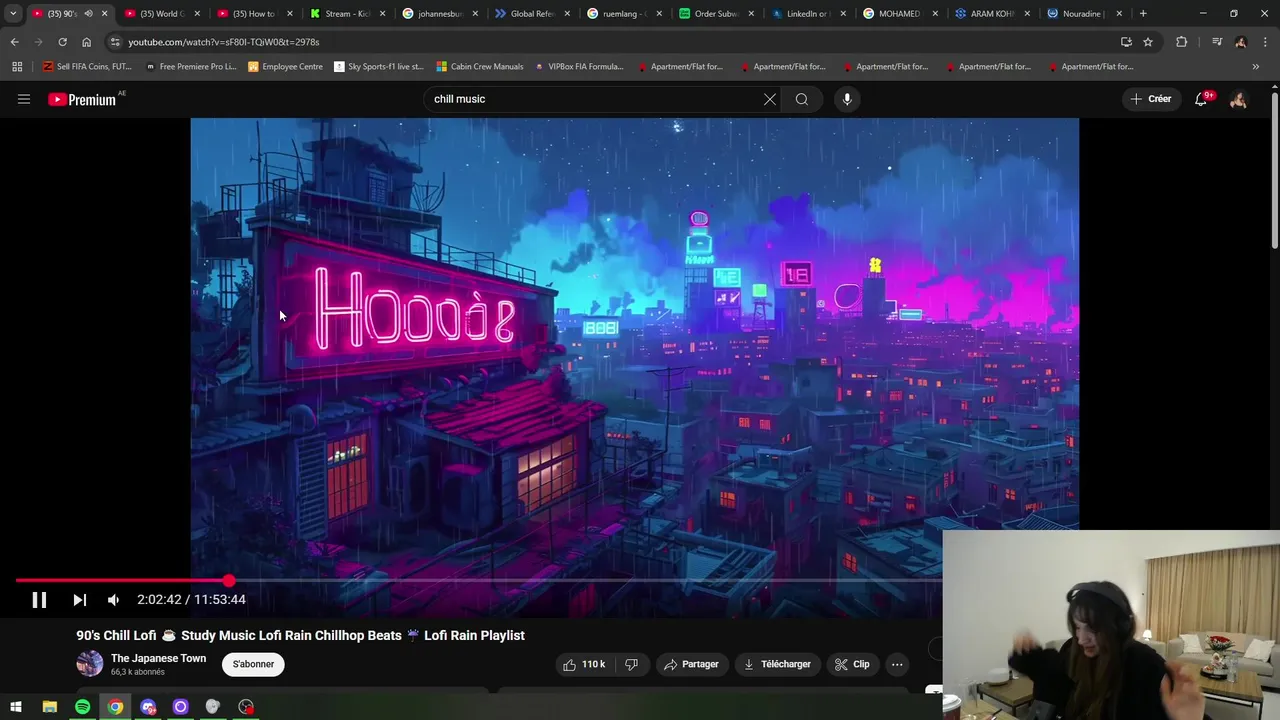This screenshot has width=1280, height=720.
Task: Skip to the next video
Action: pyautogui.click(x=79, y=600)
